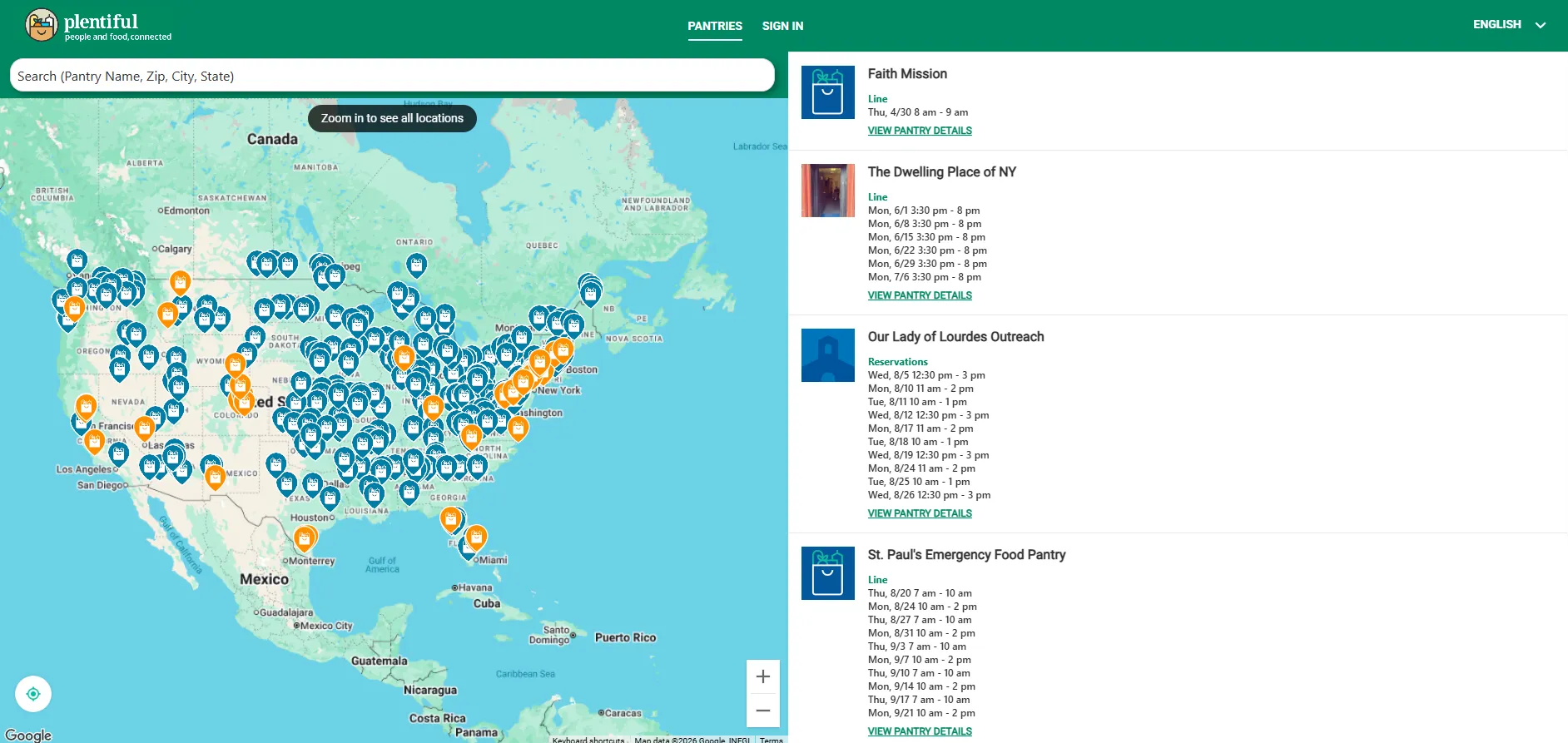This screenshot has height=743, width=1568.
Task: Click the orange pin near Monterrey
Action: pyautogui.click(x=305, y=538)
